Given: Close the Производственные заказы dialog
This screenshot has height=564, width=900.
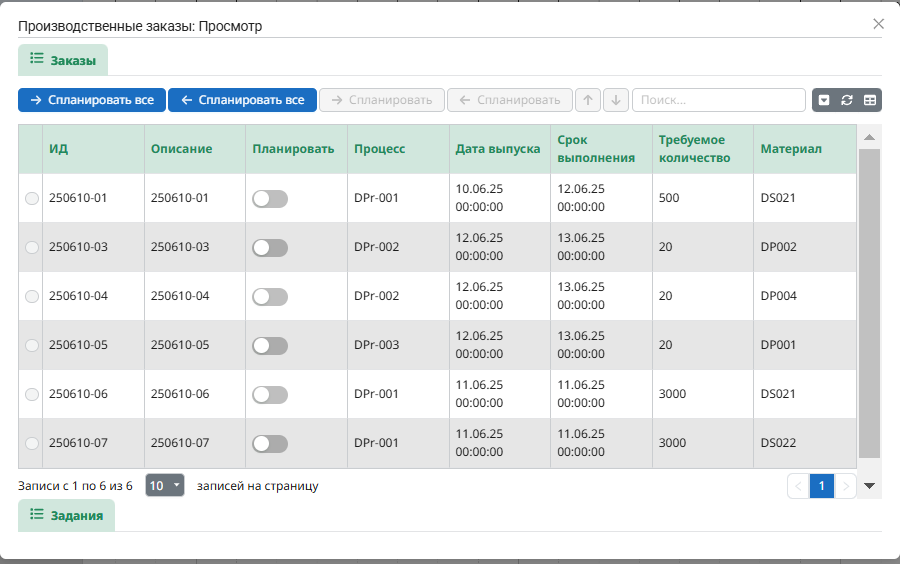Looking at the screenshot, I should point(878,24).
